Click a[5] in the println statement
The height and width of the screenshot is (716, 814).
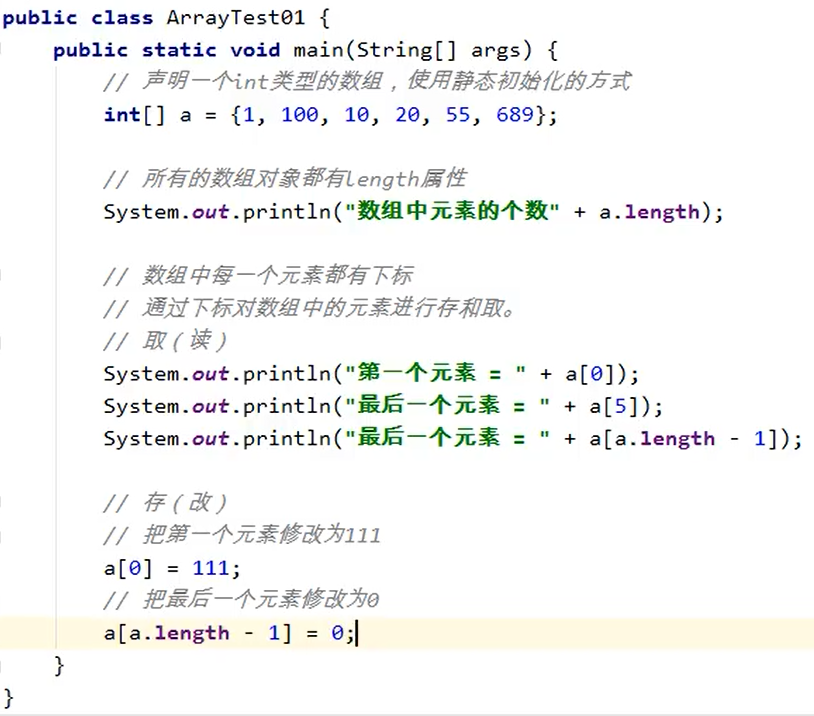pyautogui.click(x=614, y=406)
